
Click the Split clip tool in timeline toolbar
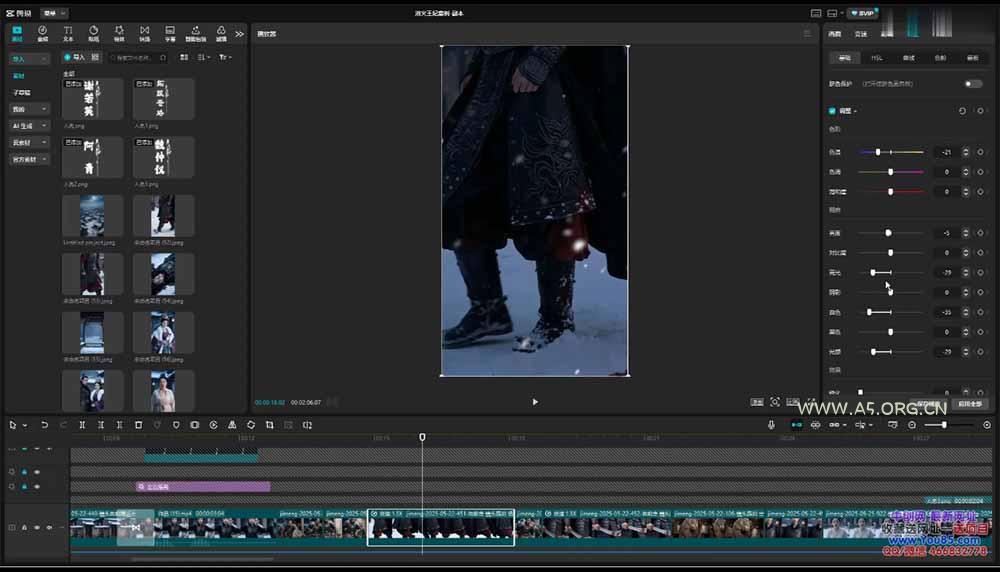coord(82,425)
